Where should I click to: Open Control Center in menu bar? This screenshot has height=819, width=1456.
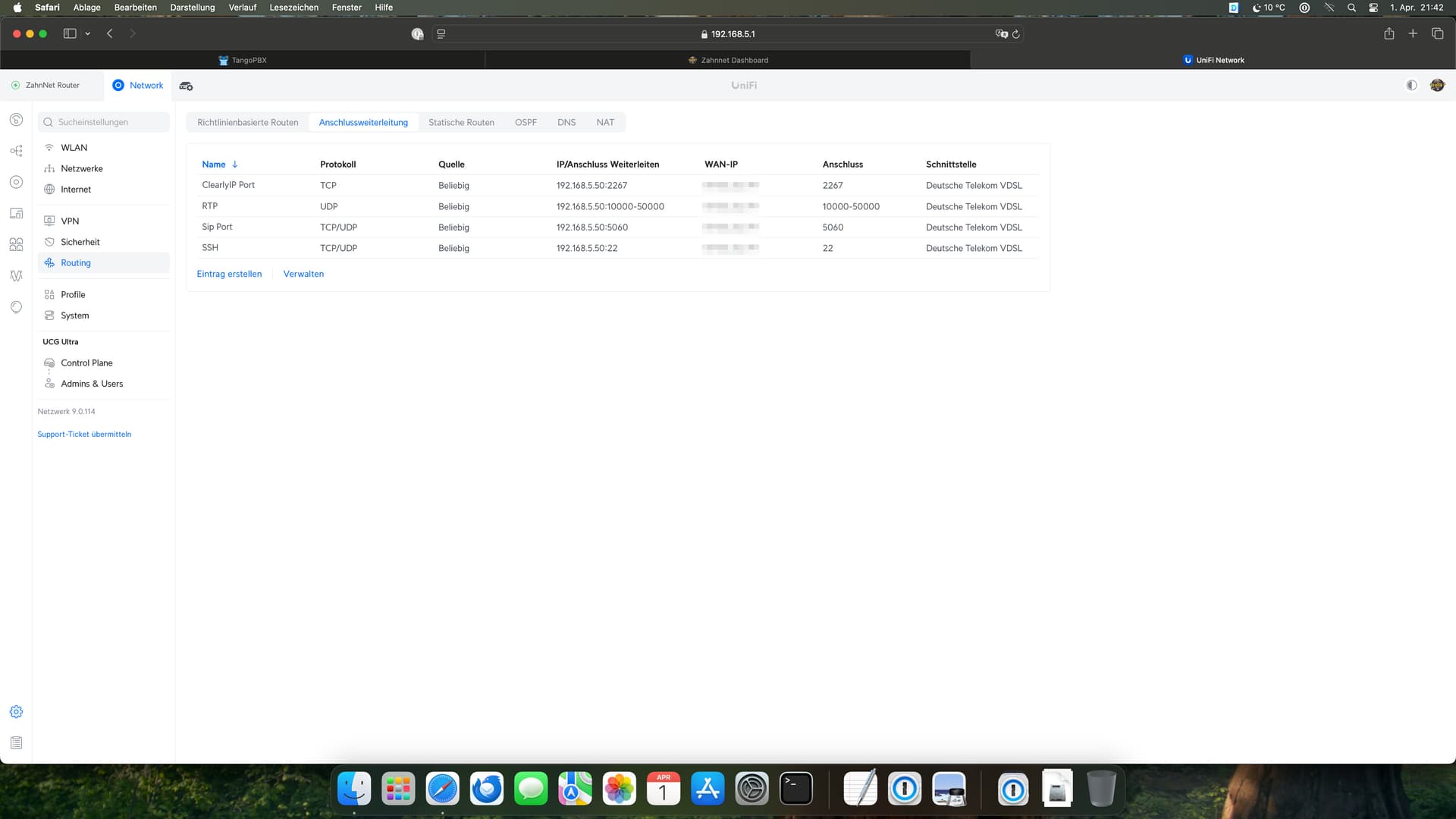pos(1373,8)
